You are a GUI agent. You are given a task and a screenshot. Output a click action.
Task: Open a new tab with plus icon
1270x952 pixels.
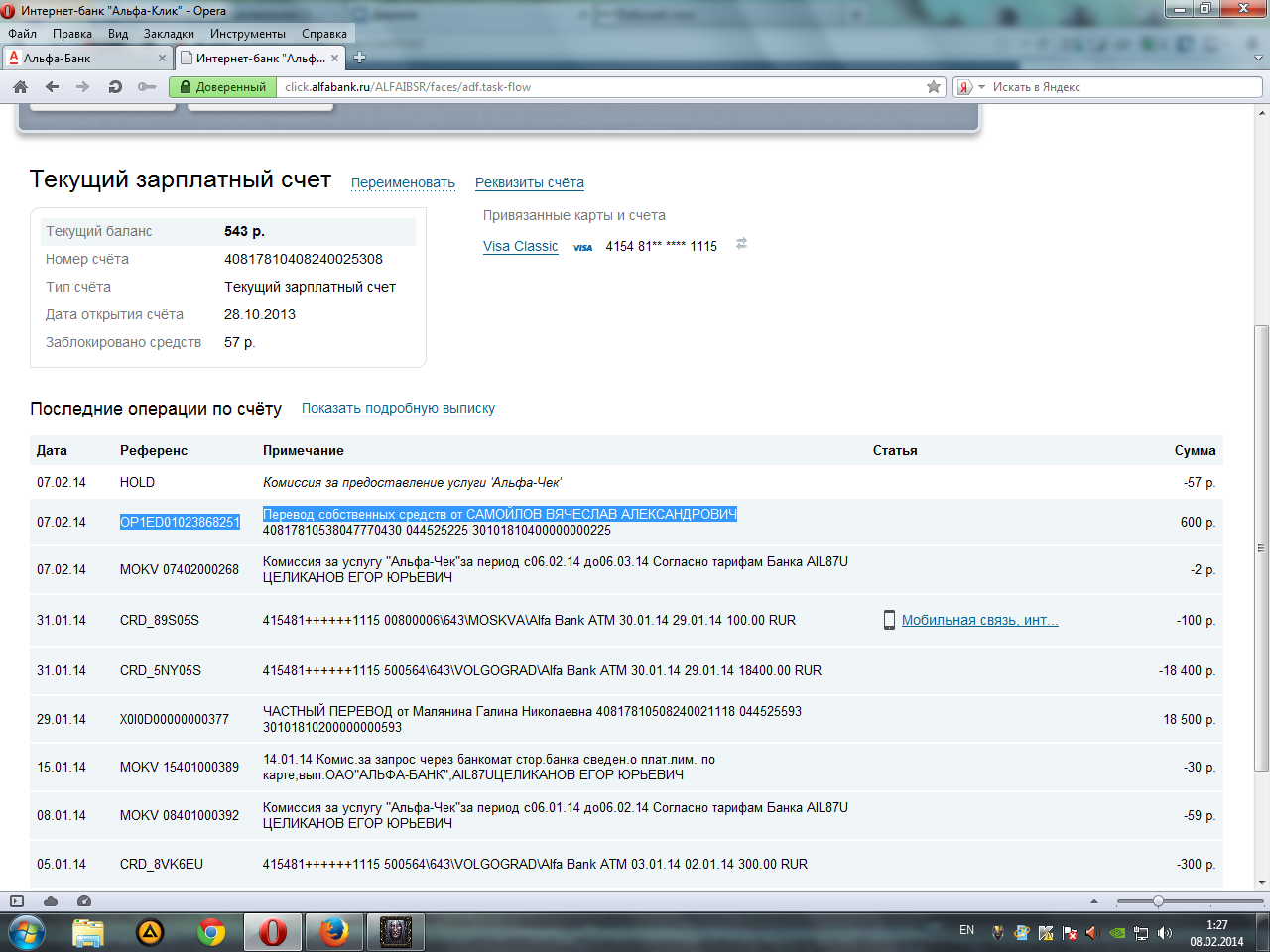pyautogui.click(x=360, y=58)
